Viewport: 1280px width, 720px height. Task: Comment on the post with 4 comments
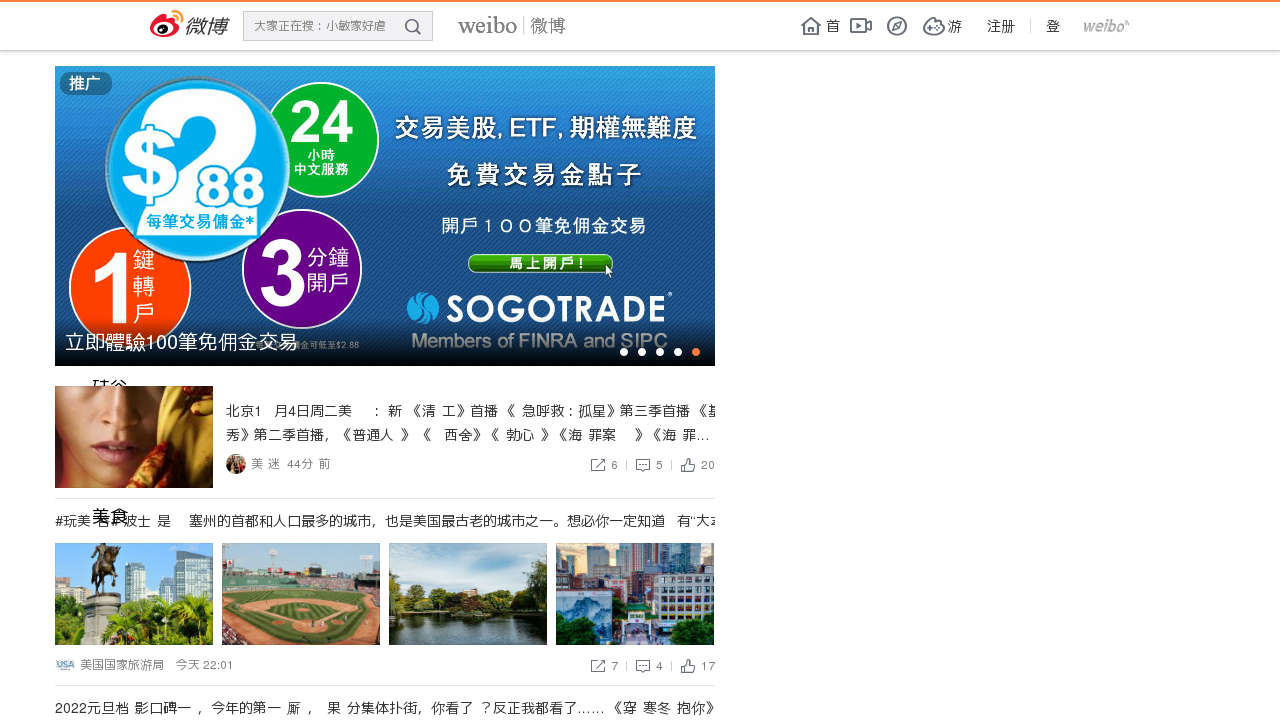(649, 666)
